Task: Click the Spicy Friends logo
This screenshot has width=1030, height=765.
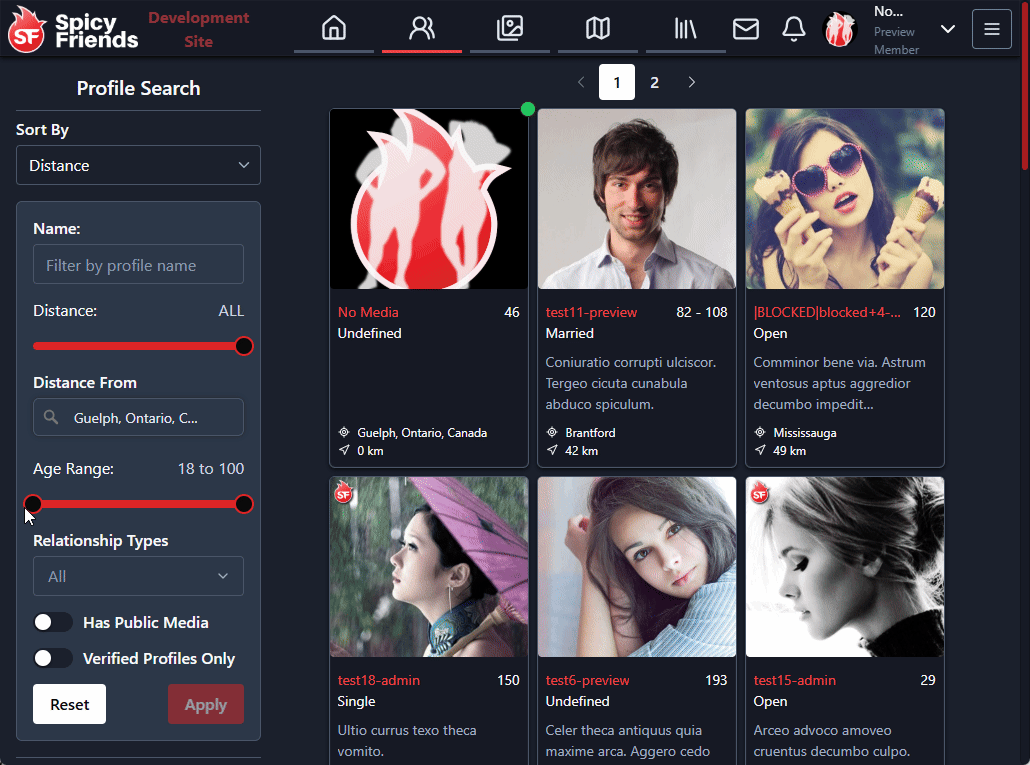Action: [x=73, y=30]
